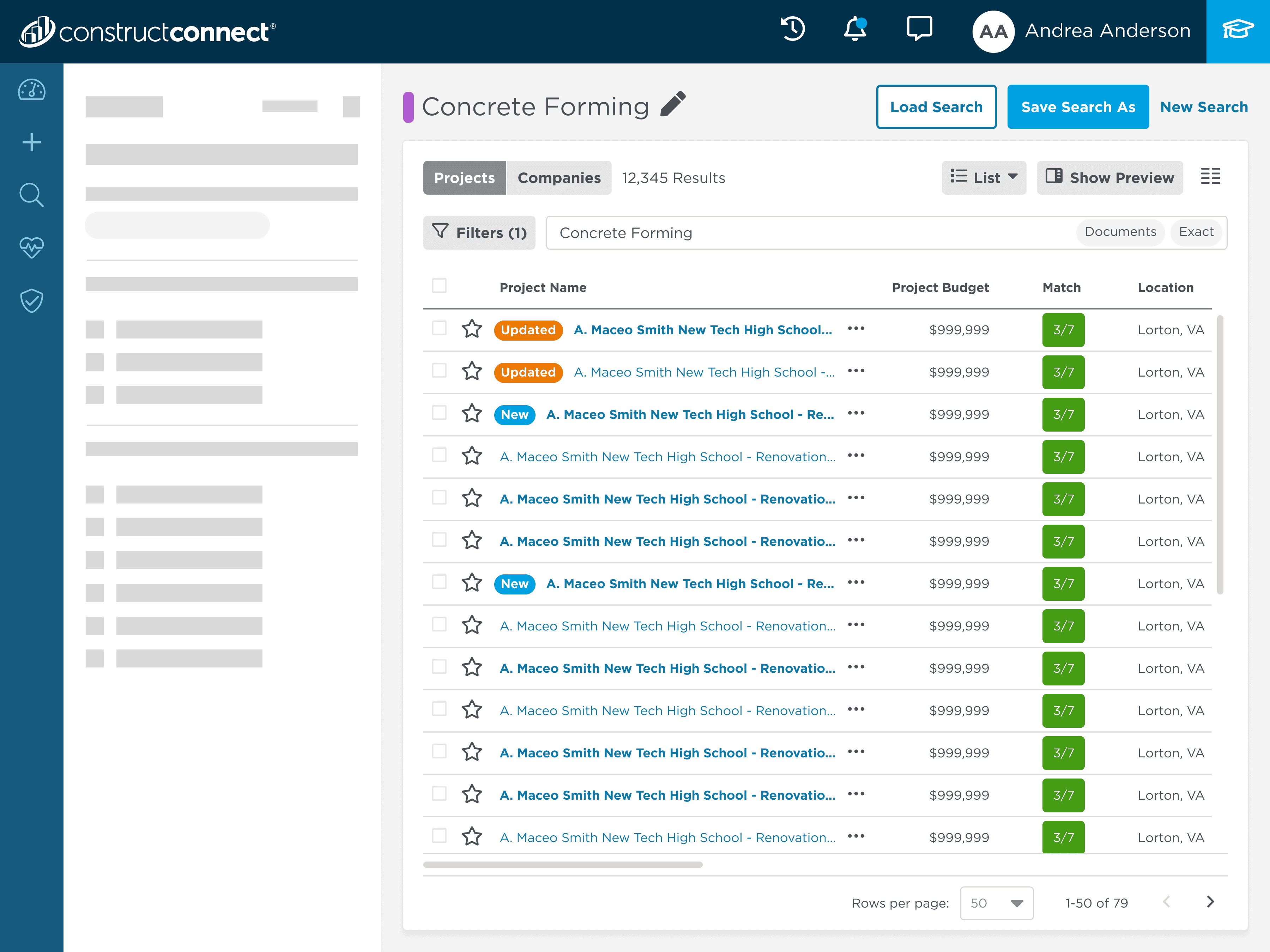Open three-dot menu on first project row

click(856, 329)
